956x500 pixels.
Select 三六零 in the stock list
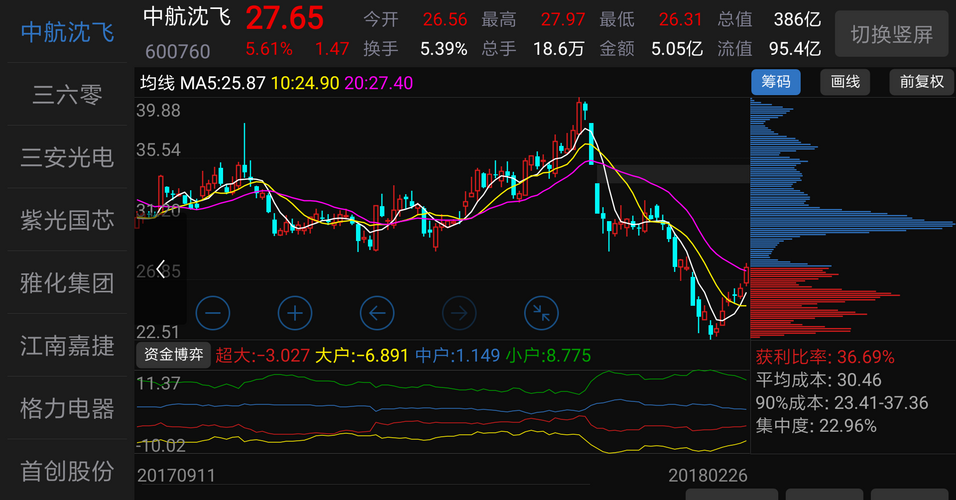tap(67, 95)
